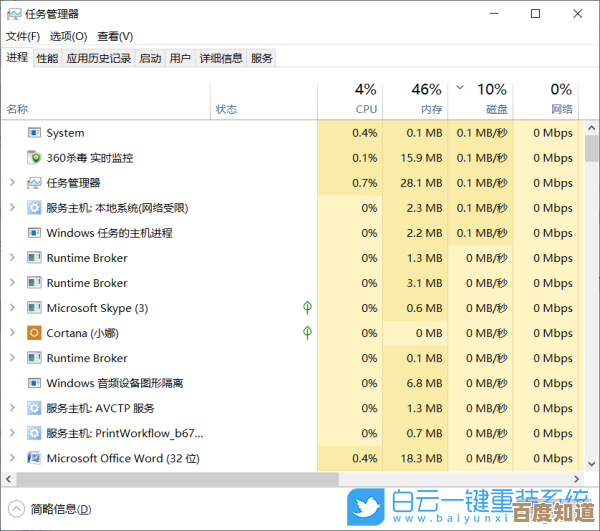Expand 服务主机: 本地系统(网络受限) entry
Screen dimensions: 600x531
tap(12, 208)
